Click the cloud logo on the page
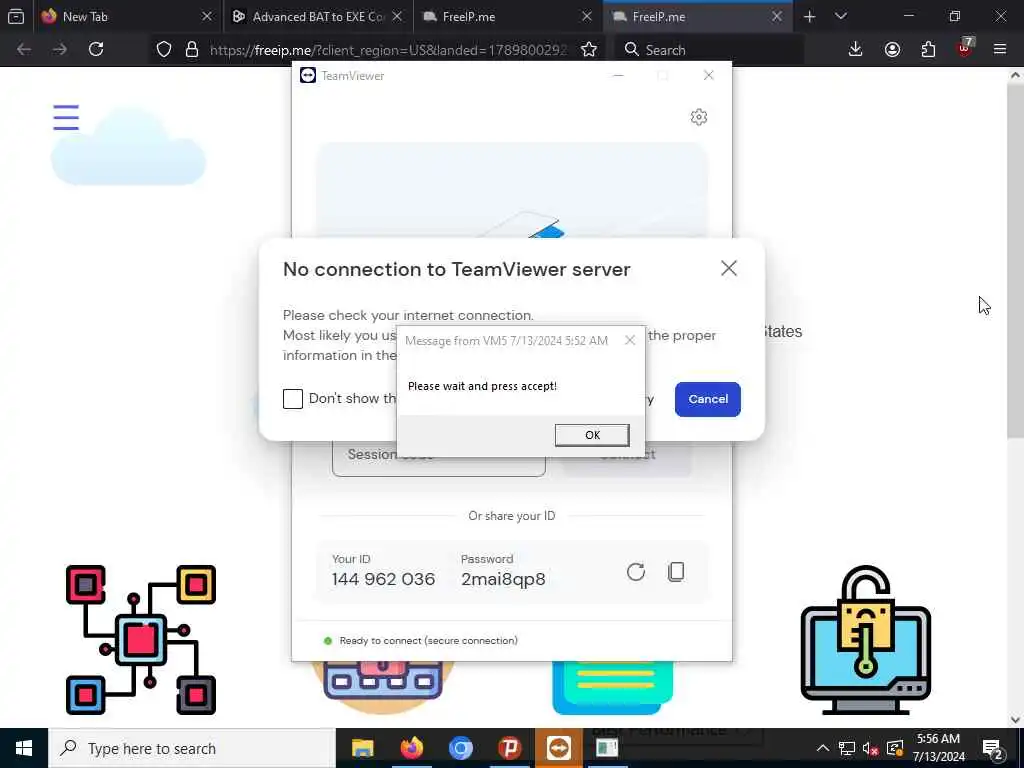The height and width of the screenshot is (768, 1024). click(129, 147)
